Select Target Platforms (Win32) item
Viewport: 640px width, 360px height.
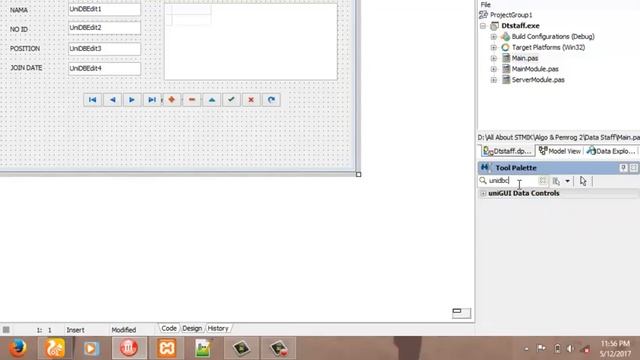click(x=548, y=47)
